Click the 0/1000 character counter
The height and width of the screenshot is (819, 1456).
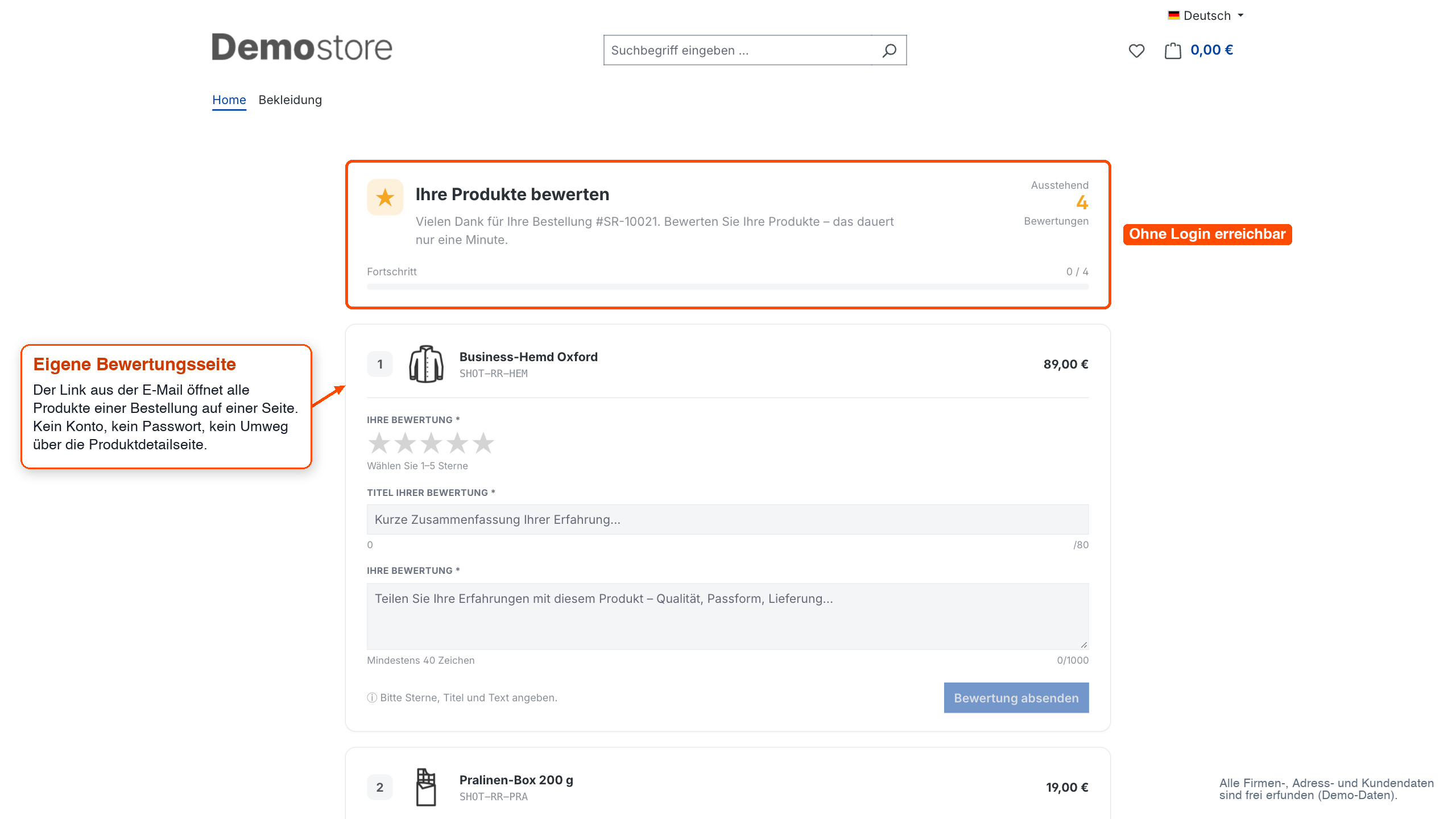point(1073,660)
